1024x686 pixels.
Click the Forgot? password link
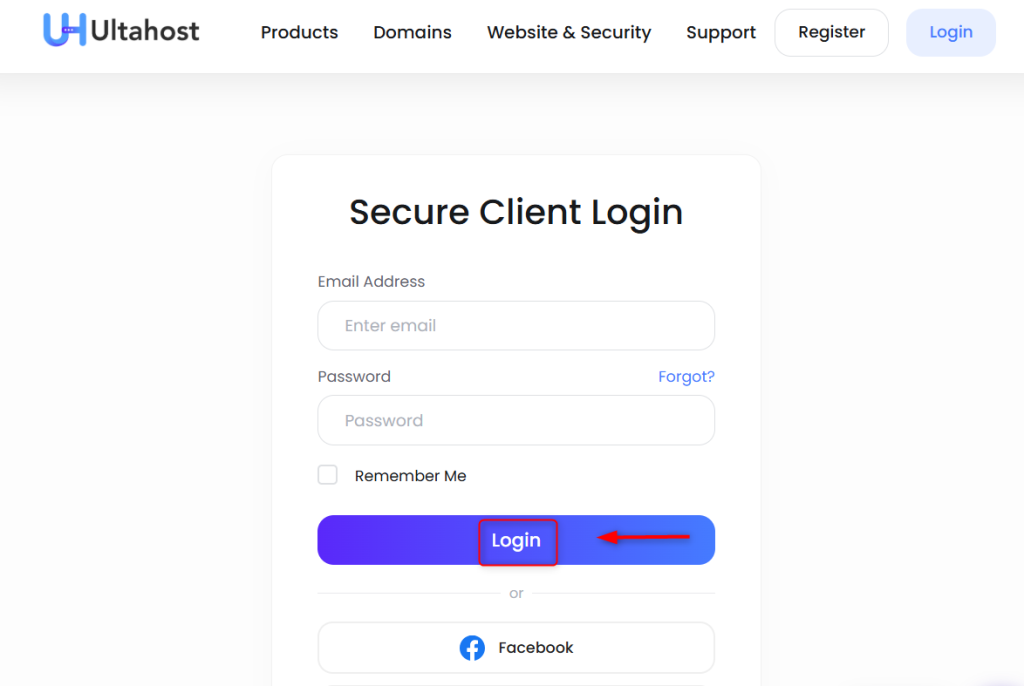(x=686, y=376)
